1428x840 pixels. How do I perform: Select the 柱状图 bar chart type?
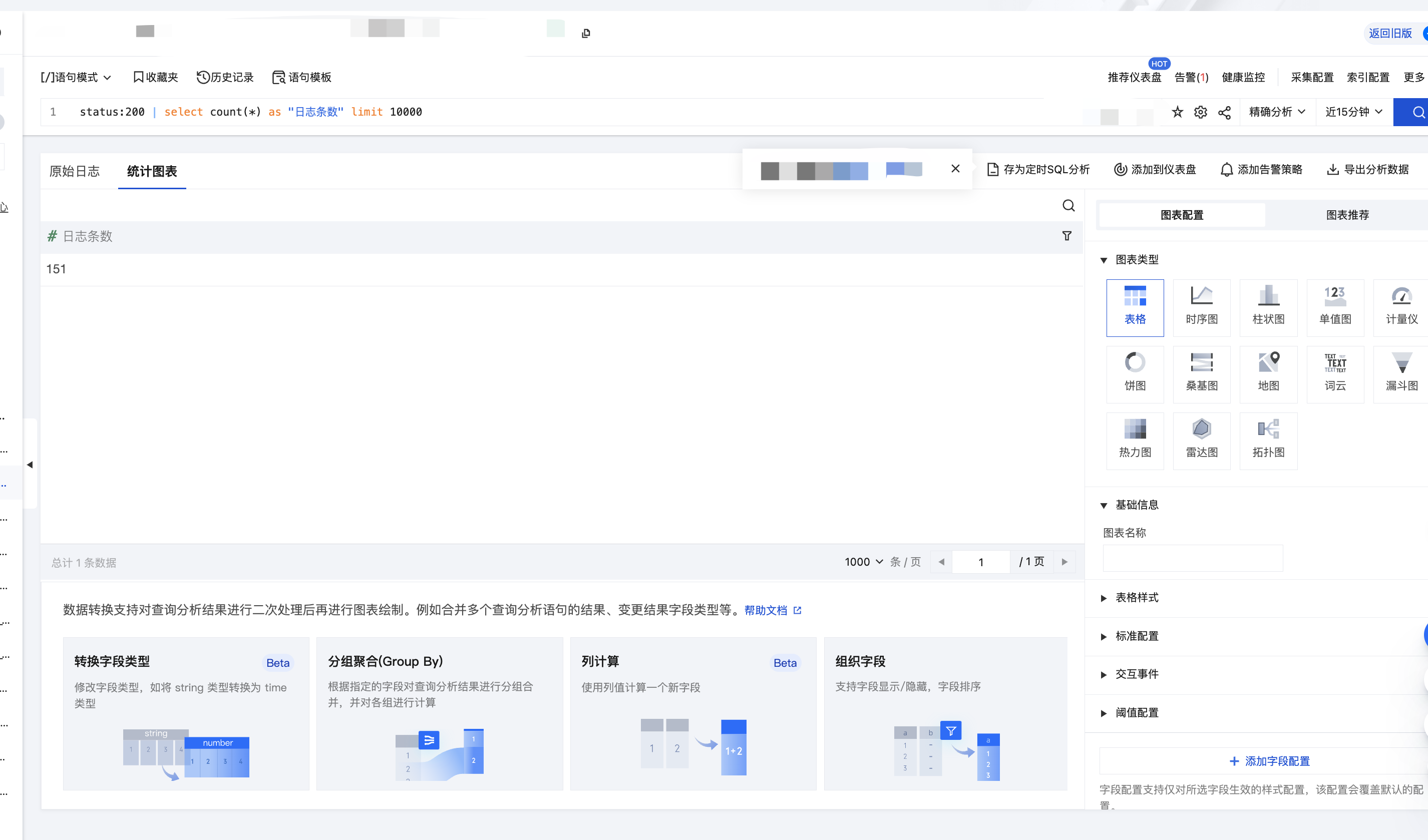(1268, 307)
